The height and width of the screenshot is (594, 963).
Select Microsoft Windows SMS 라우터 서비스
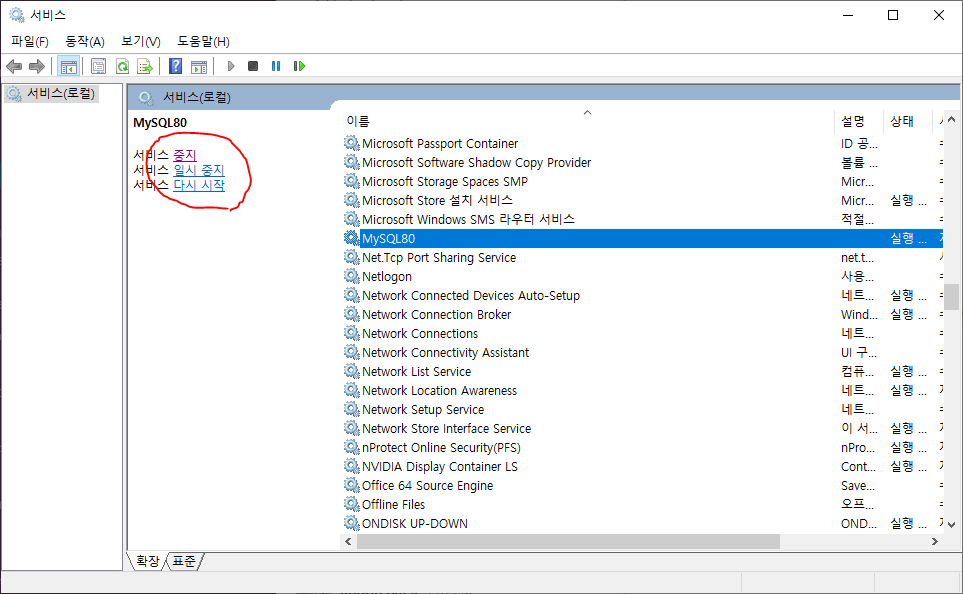click(469, 219)
